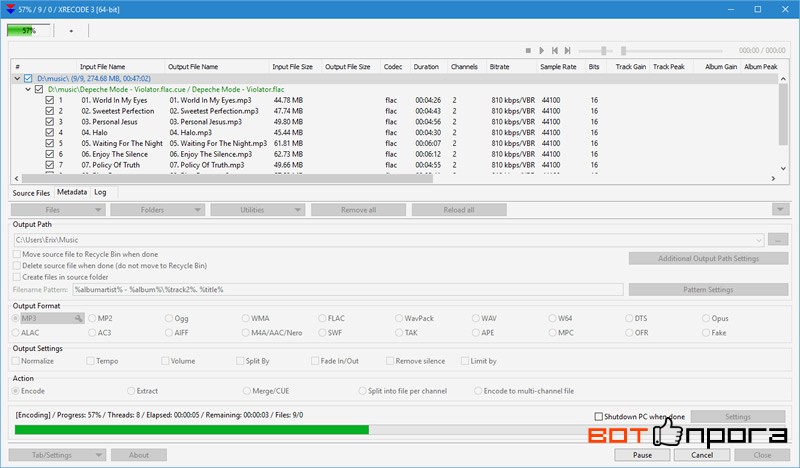800x468 pixels.
Task: Open the Tab/Settings dropdown button
Action: click(x=57, y=455)
